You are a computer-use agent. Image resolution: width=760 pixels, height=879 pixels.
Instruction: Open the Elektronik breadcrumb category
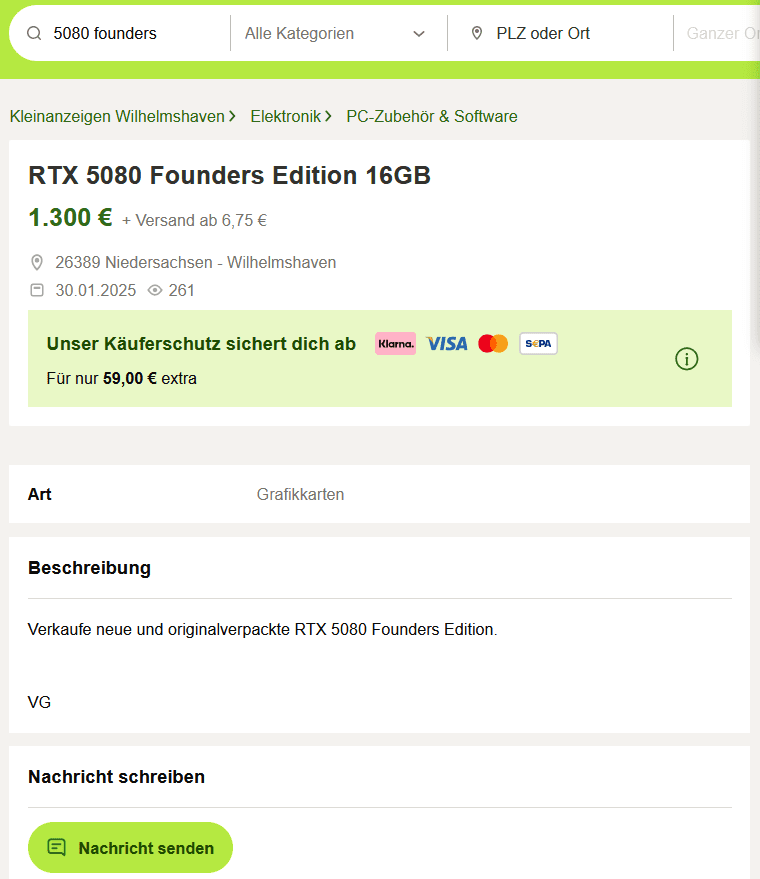pos(286,116)
